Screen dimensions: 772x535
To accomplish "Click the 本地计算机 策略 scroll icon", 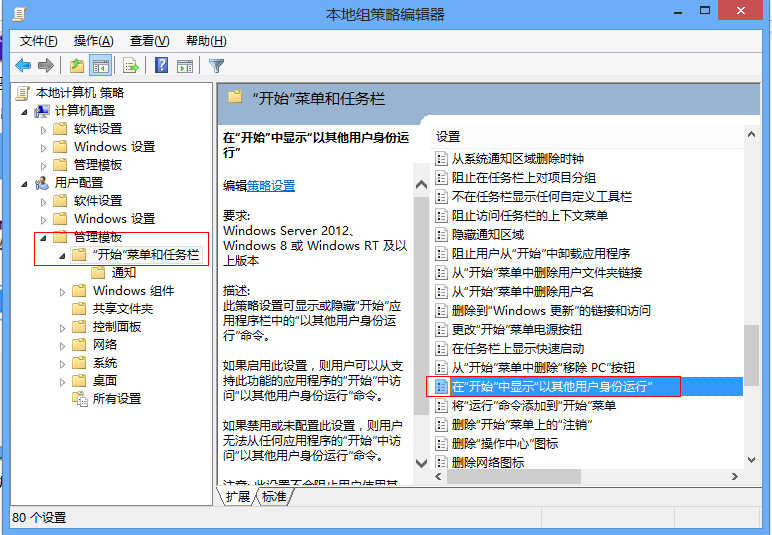I will 23,93.
